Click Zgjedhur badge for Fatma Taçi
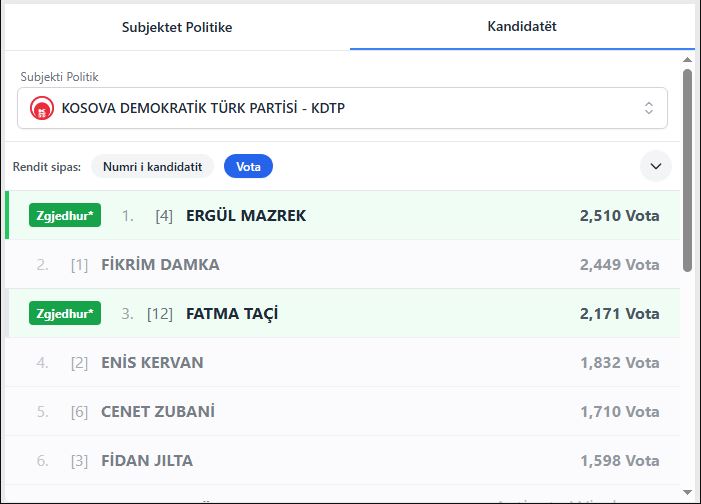 (x=65, y=313)
